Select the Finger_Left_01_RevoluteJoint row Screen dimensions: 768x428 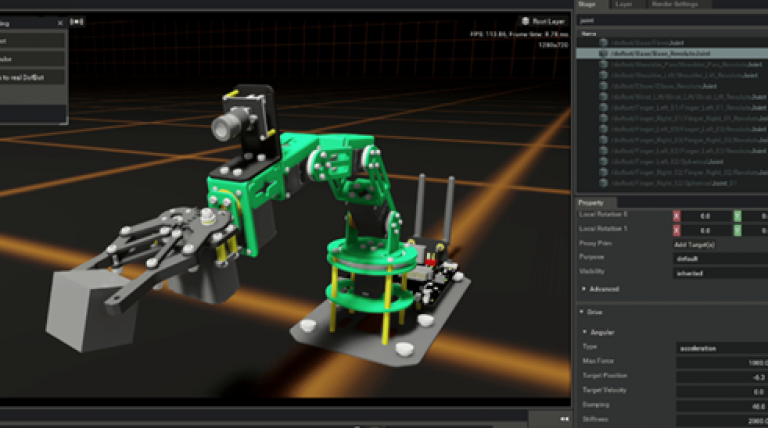pos(672,107)
